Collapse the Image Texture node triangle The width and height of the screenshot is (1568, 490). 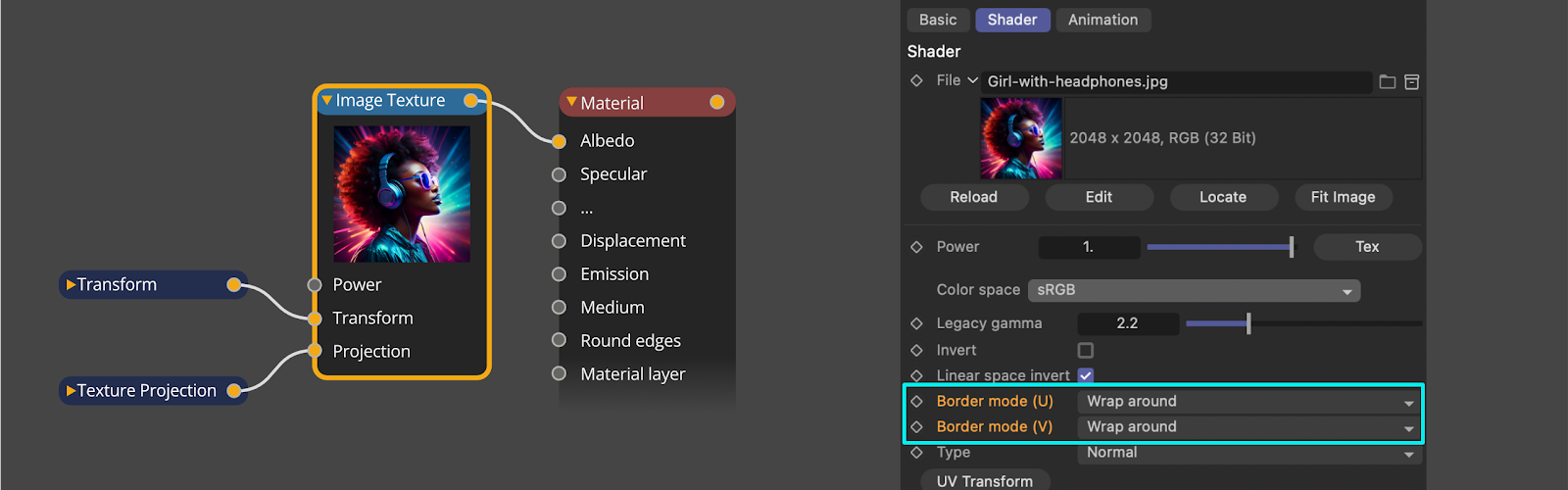click(x=326, y=101)
